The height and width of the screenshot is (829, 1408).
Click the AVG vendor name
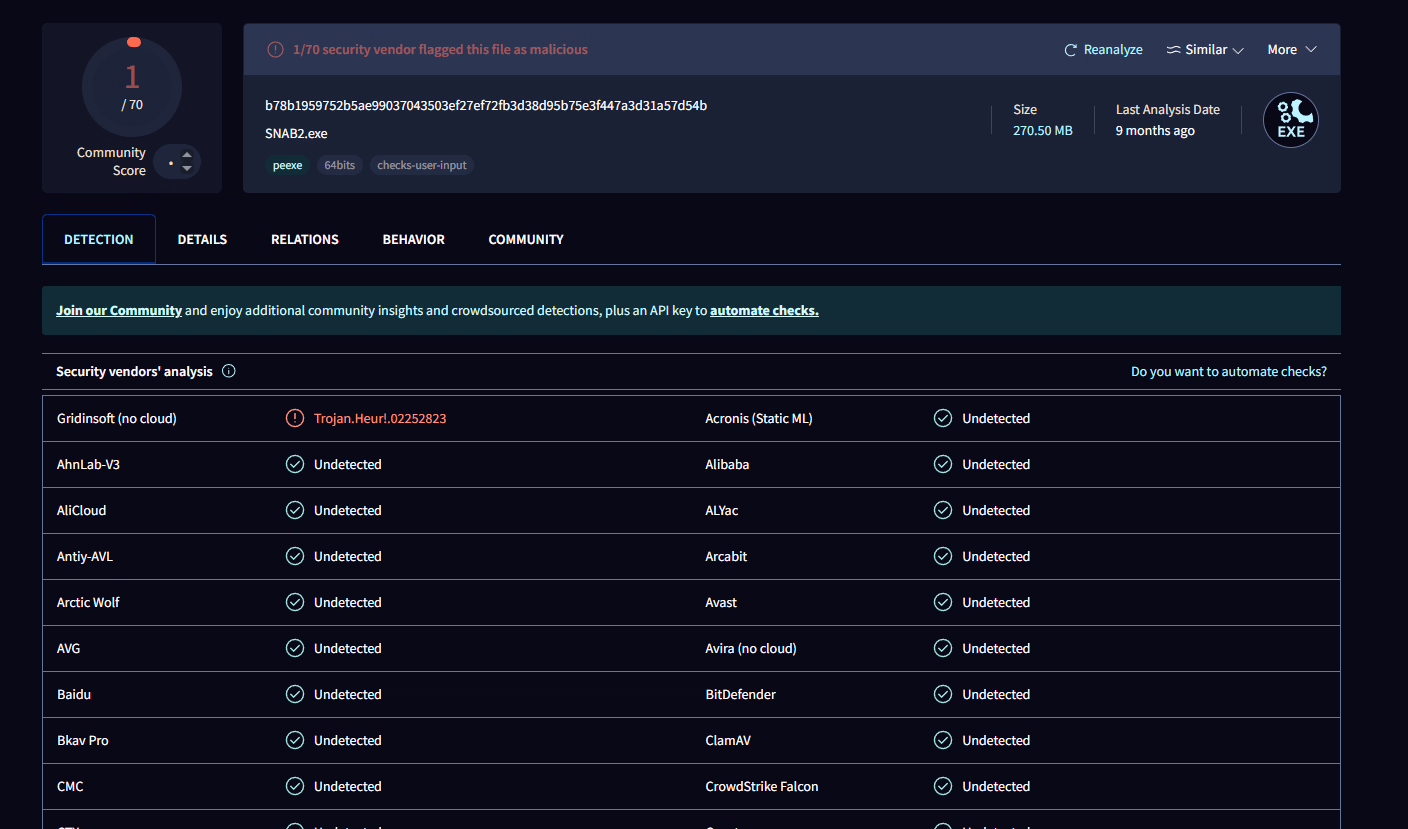pos(69,648)
